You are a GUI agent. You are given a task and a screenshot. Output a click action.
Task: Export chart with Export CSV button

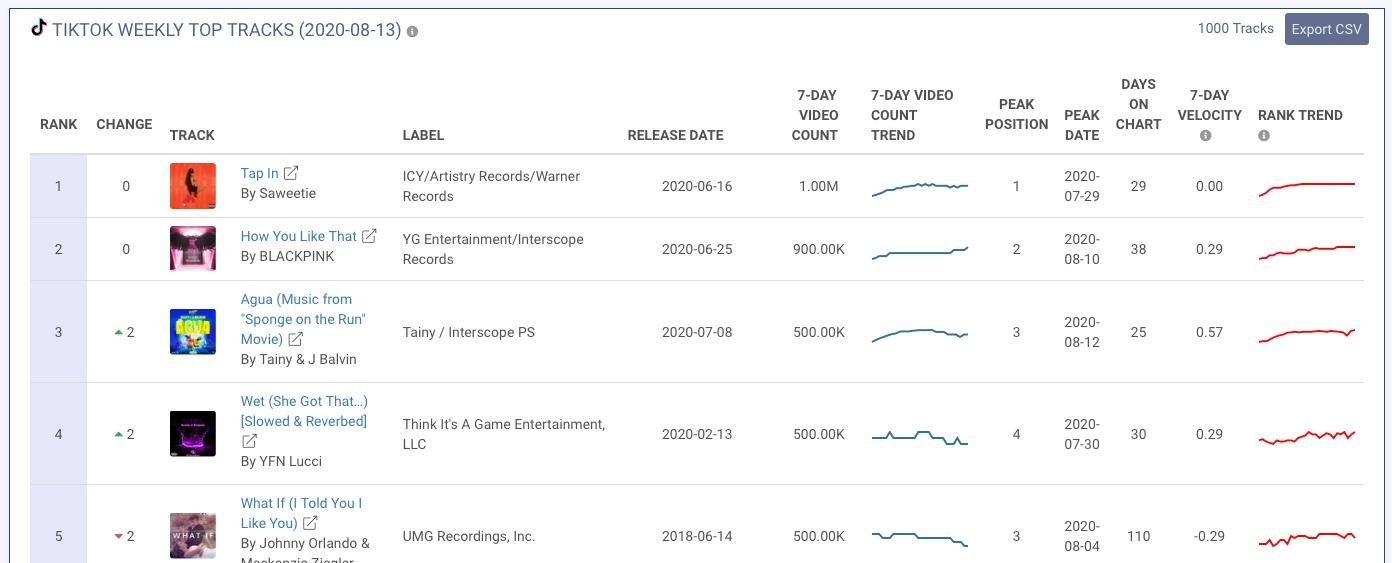click(1326, 29)
